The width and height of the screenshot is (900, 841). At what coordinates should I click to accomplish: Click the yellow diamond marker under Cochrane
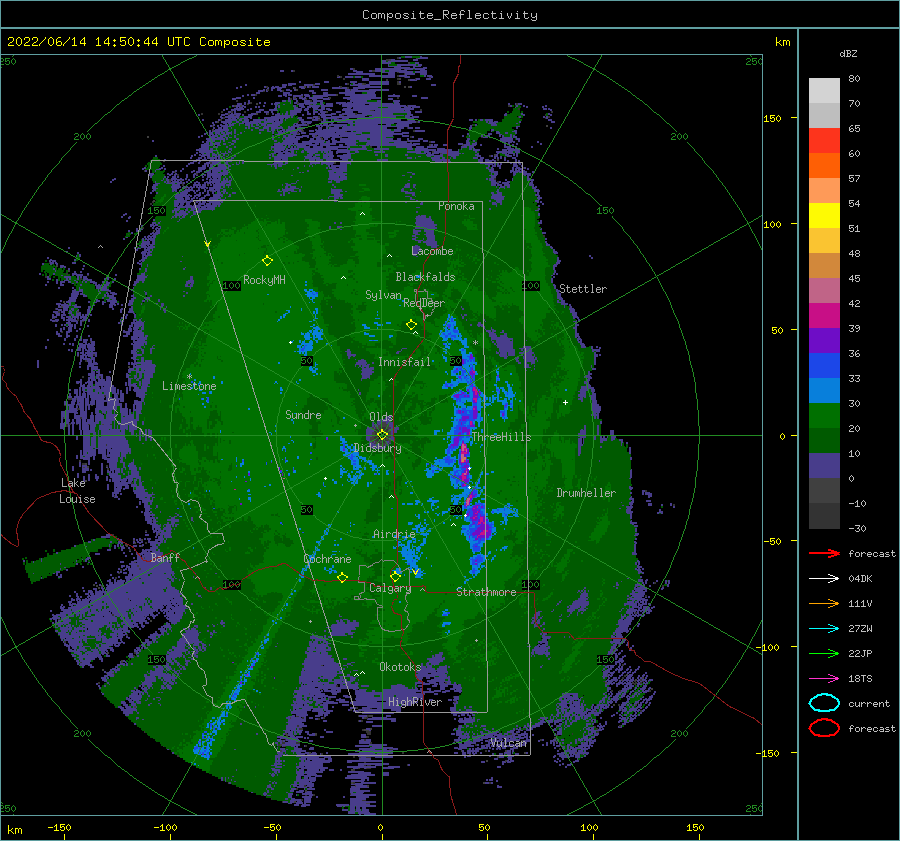point(342,578)
